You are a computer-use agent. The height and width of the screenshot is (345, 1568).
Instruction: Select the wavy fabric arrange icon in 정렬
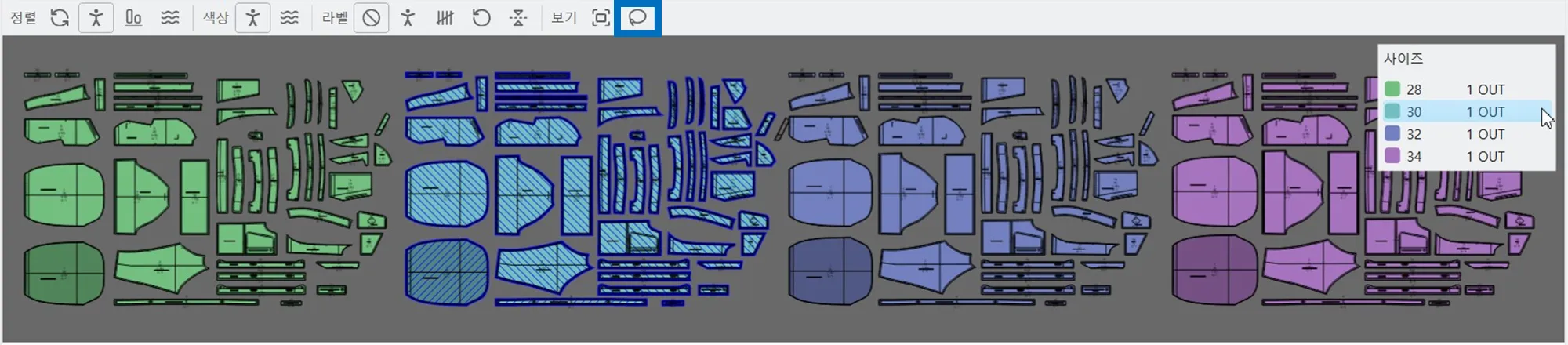click(170, 17)
